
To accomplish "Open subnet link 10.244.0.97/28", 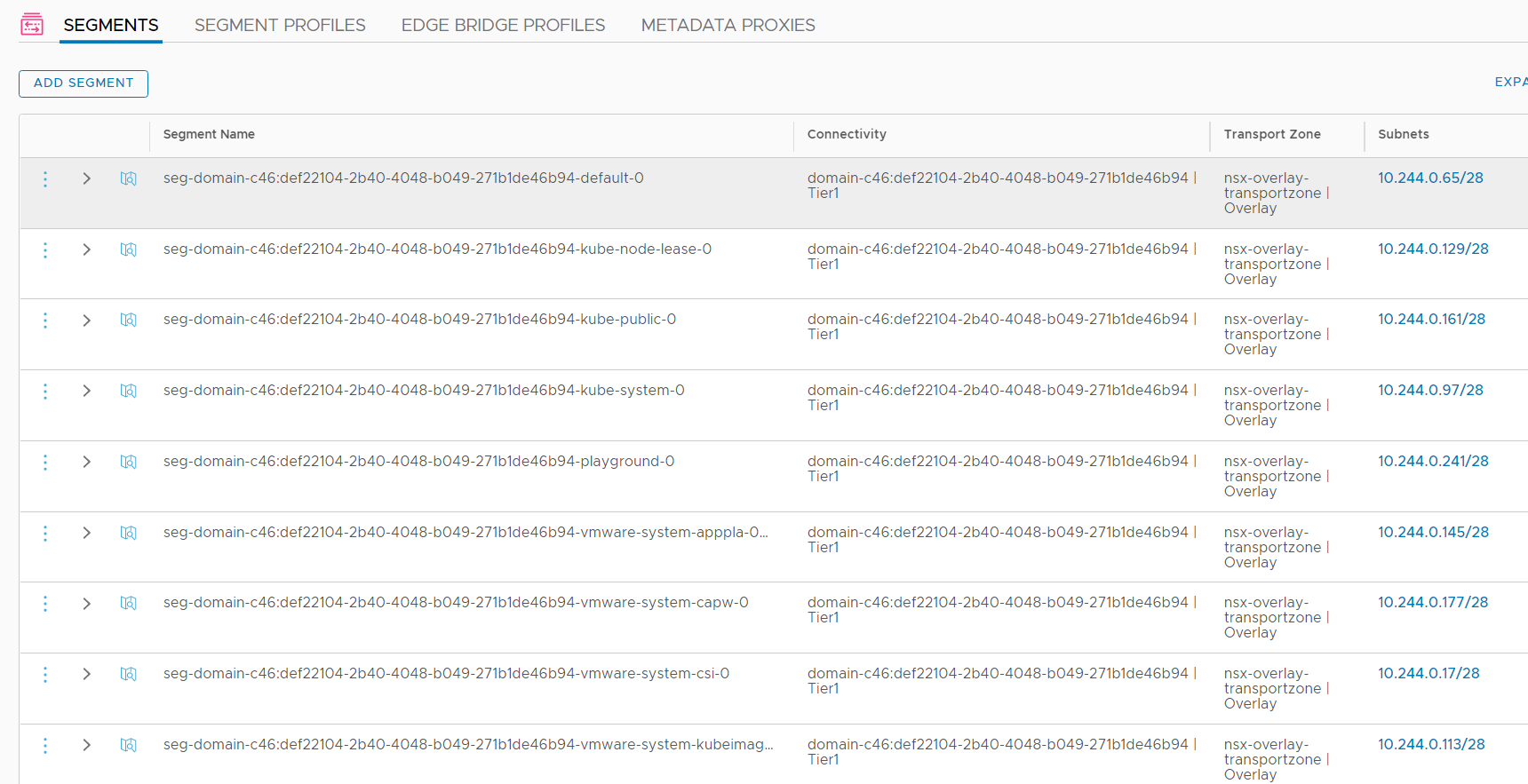I will (1430, 390).
